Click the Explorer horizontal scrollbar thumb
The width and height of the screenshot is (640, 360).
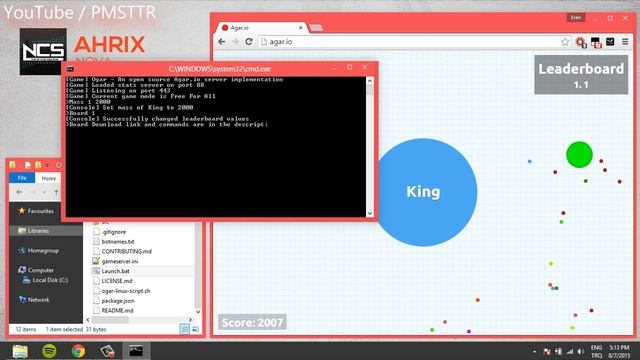110,320
